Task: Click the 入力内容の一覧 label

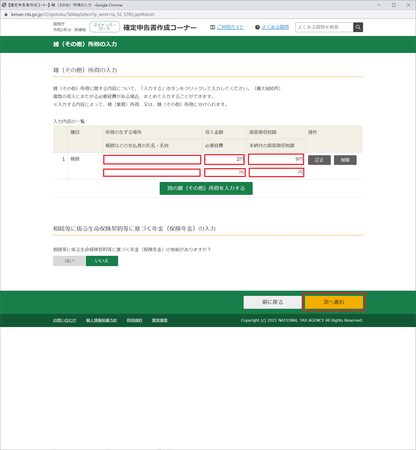Action: pyautogui.click(x=69, y=121)
